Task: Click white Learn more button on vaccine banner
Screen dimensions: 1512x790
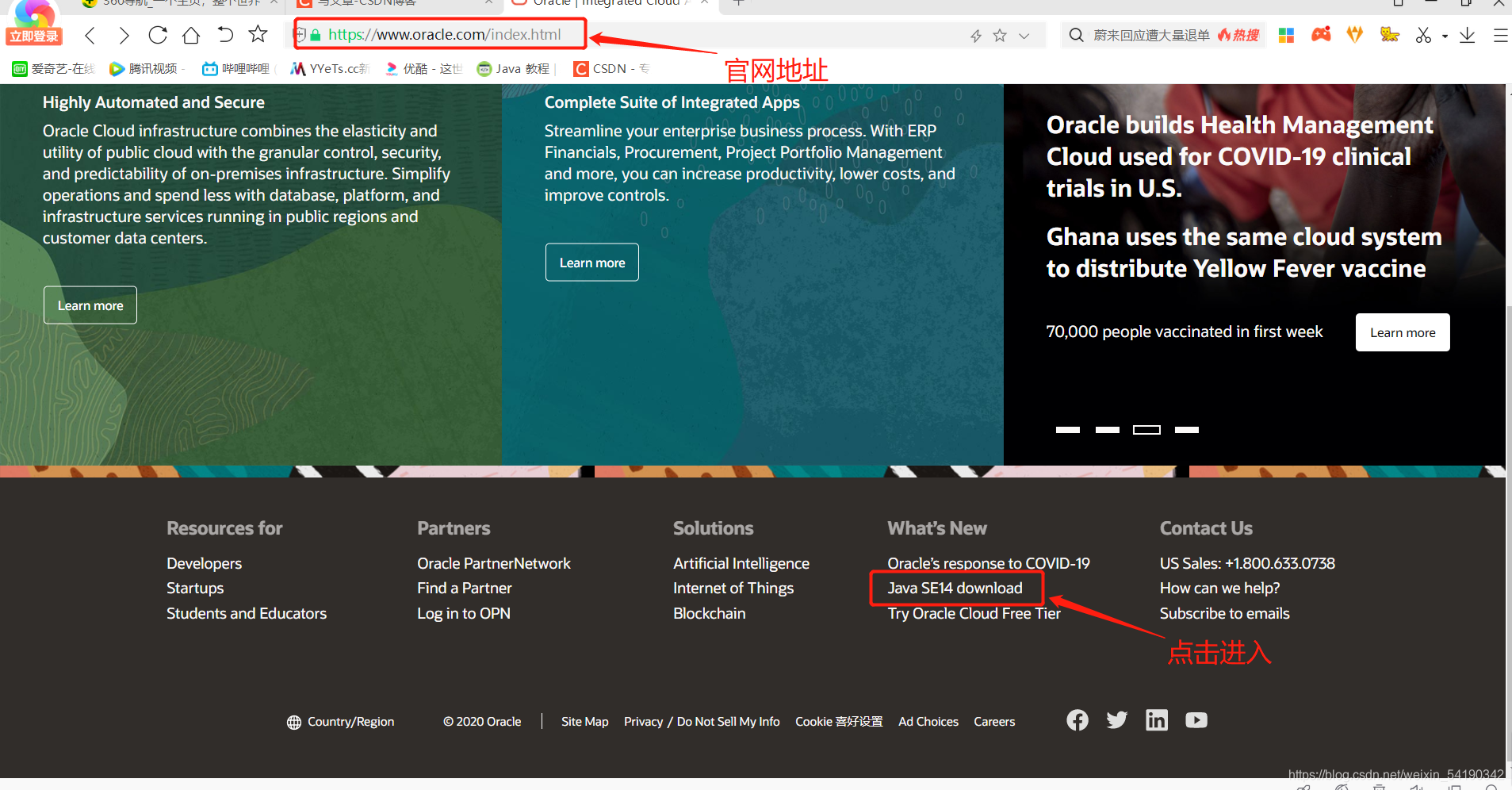Action: click(1403, 332)
